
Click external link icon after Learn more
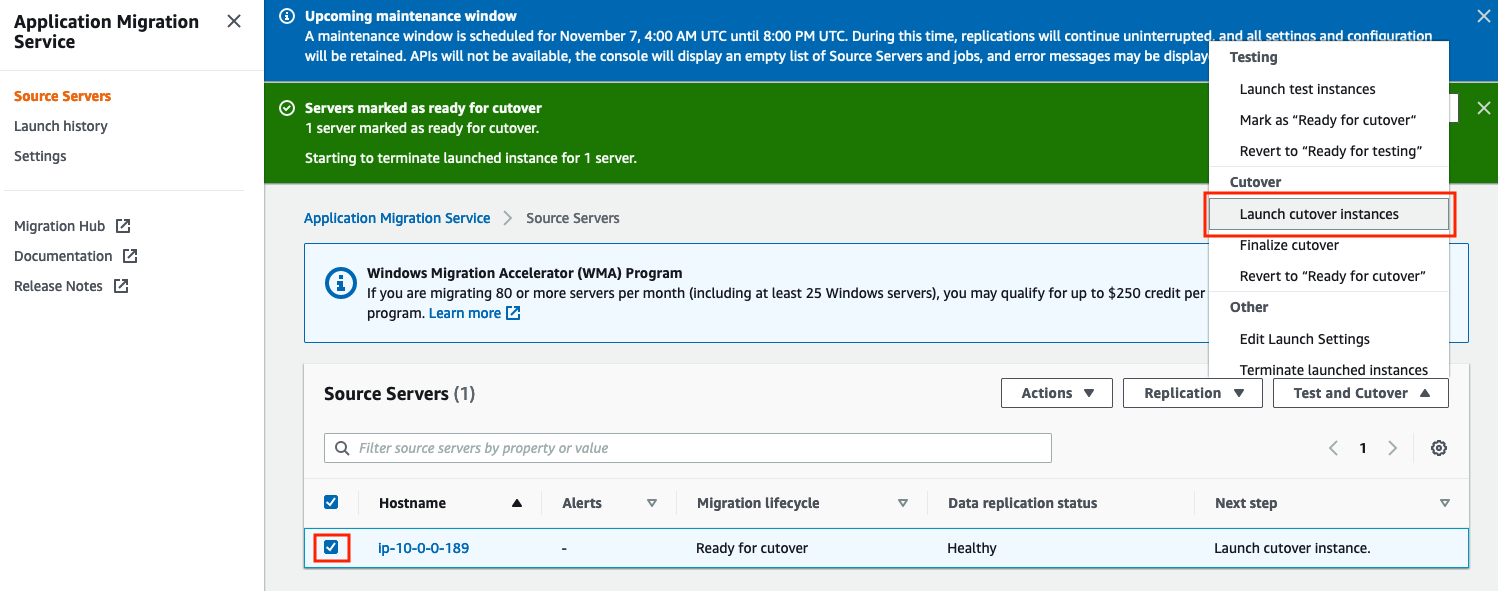click(x=513, y=313)
